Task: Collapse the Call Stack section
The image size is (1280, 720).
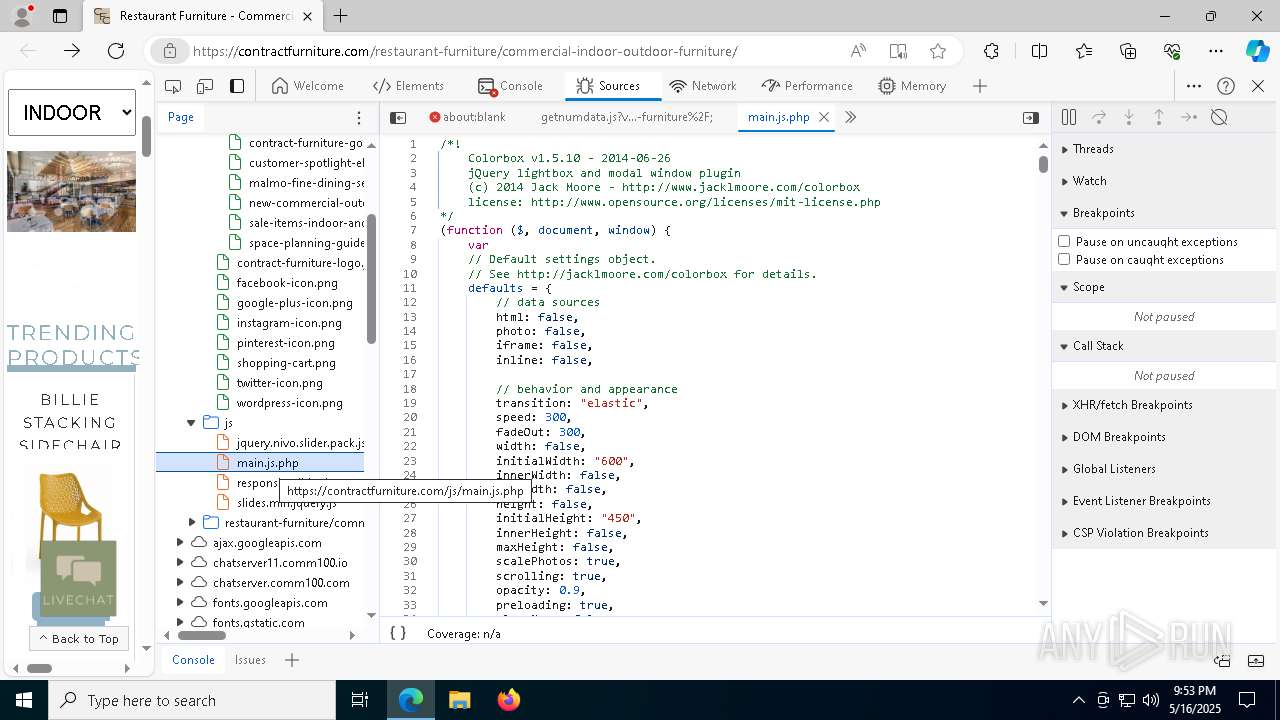Action: (x=1164, y=346)
